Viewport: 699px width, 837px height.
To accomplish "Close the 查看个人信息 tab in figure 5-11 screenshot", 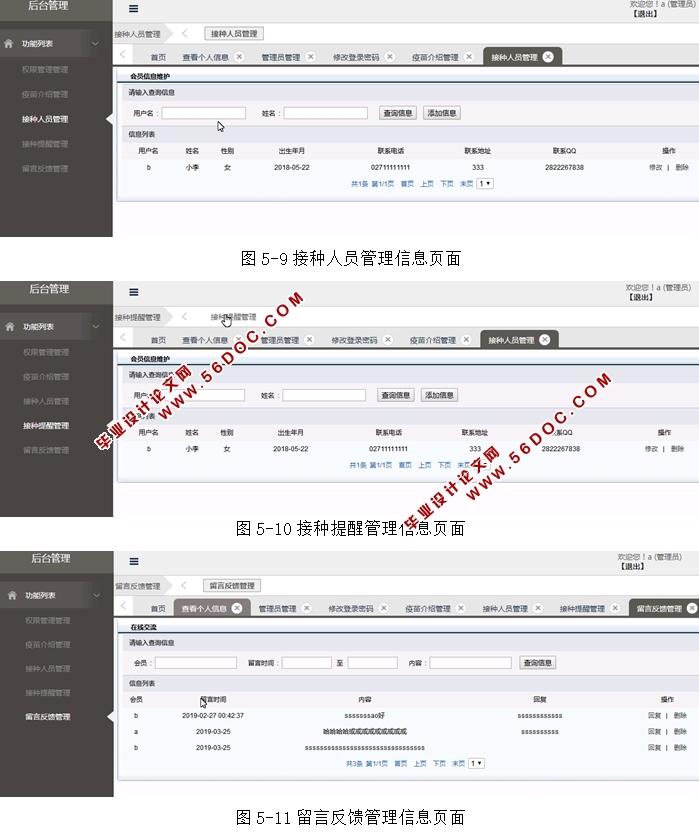I will pyautogui.click(x=237, y=608).
